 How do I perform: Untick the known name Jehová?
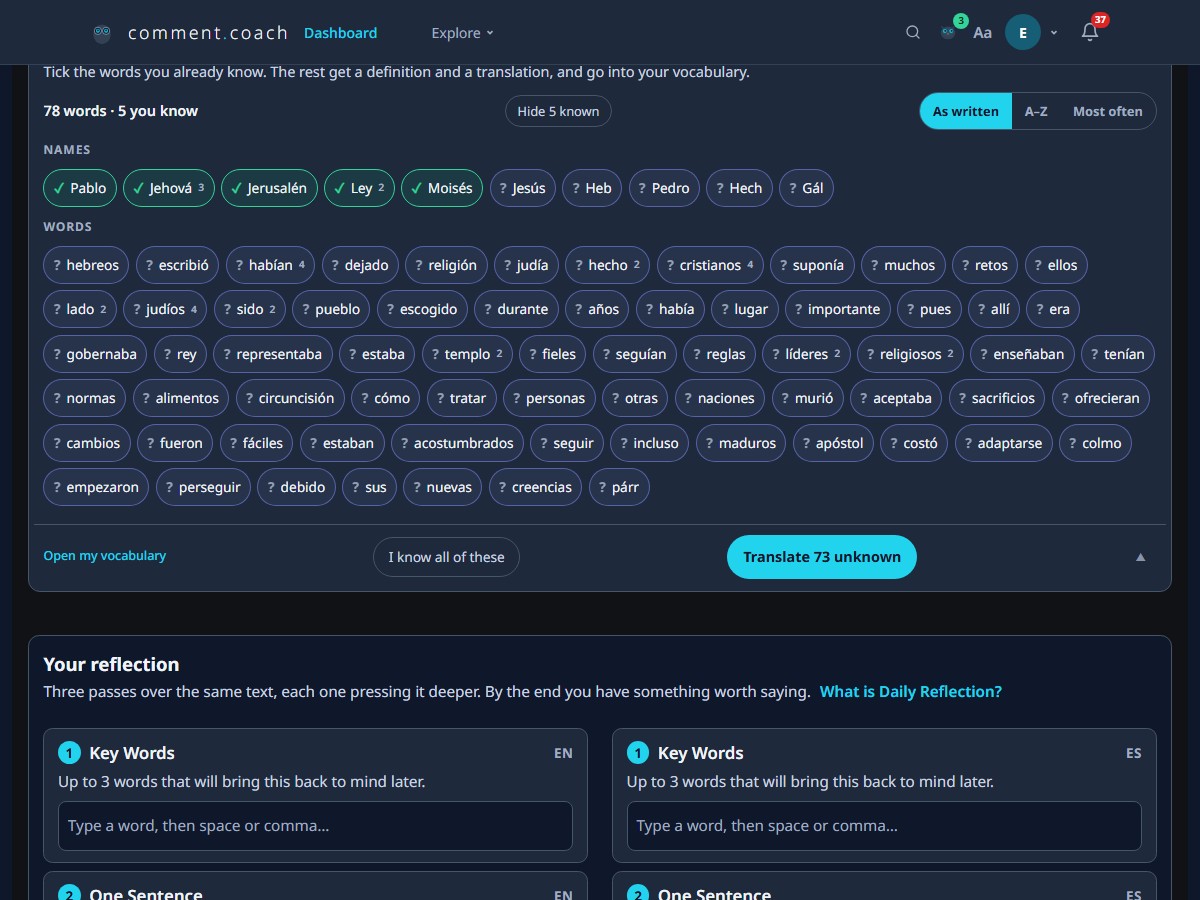coord(168,188)
